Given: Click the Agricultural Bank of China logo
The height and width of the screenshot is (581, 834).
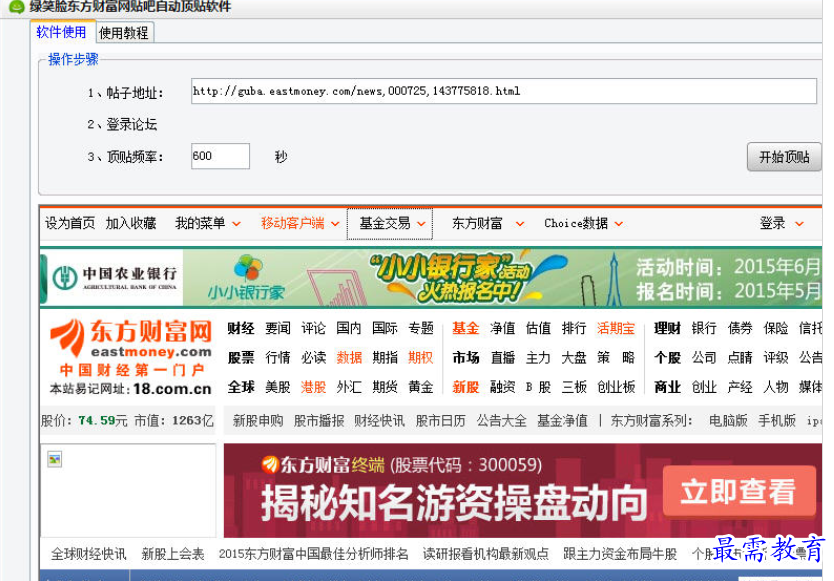Looking at the screenshot, I should [114, 278].
